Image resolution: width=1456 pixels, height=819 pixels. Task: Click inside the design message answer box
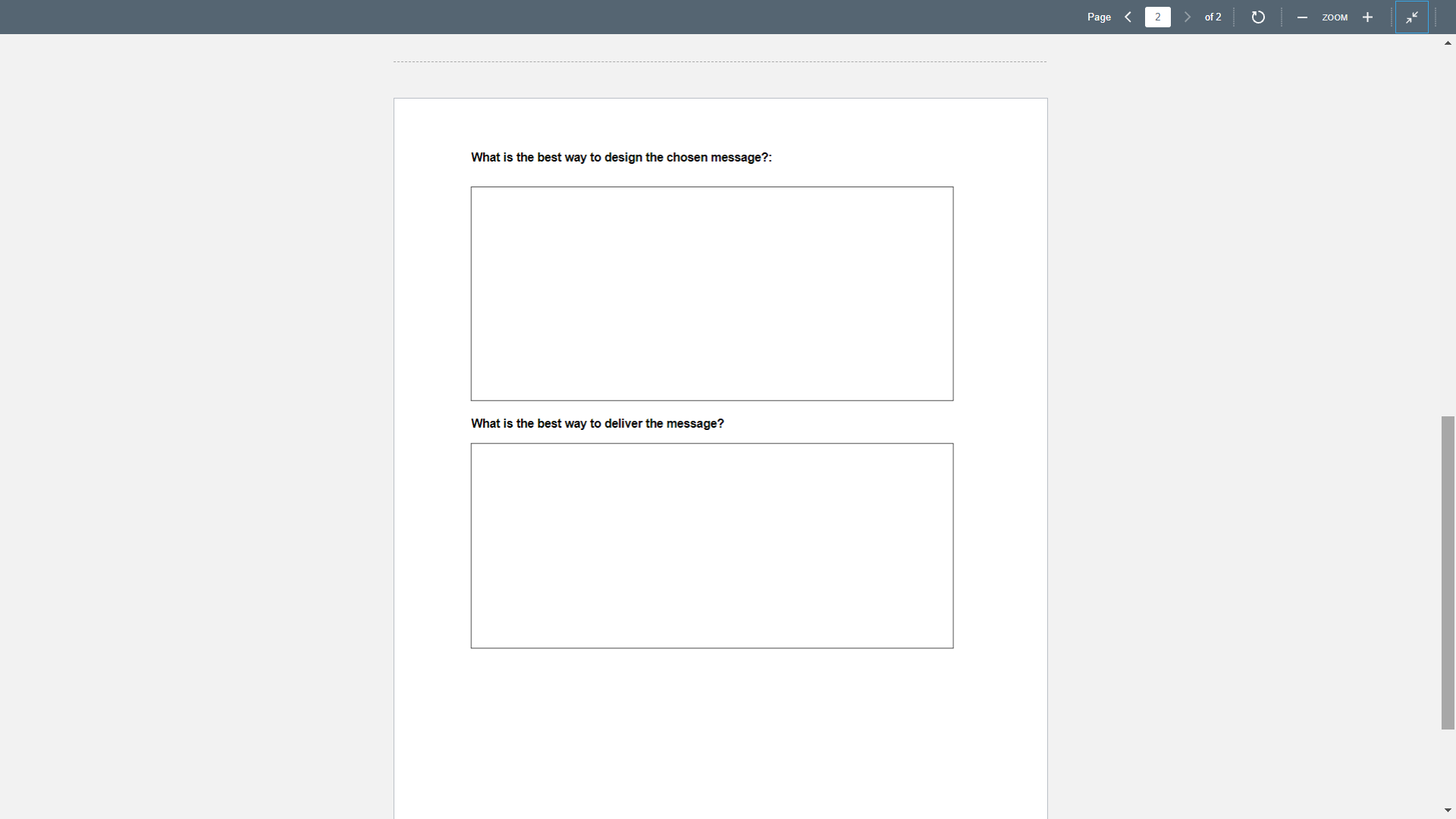point(711,293)
